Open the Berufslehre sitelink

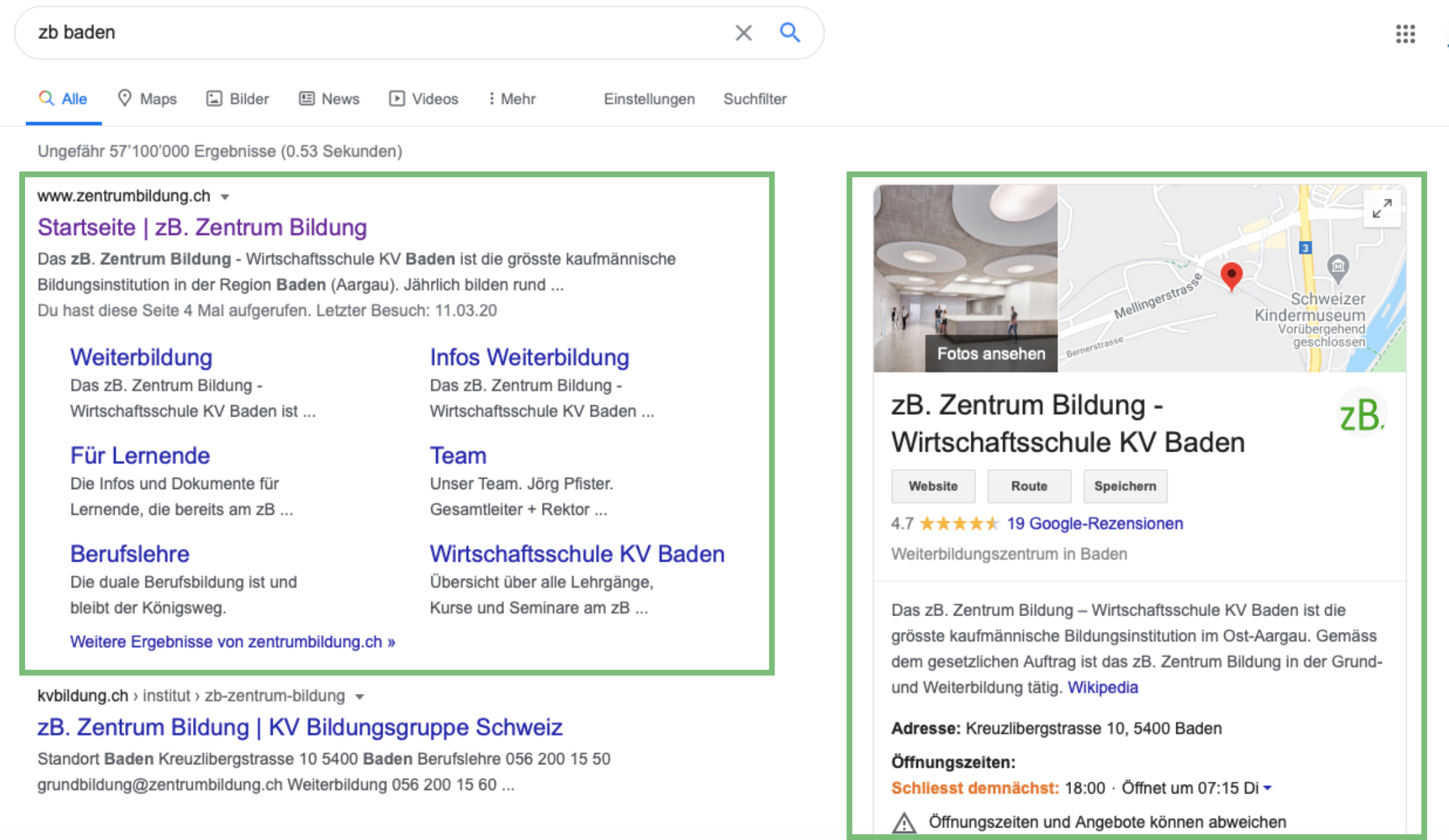[130, 554]
